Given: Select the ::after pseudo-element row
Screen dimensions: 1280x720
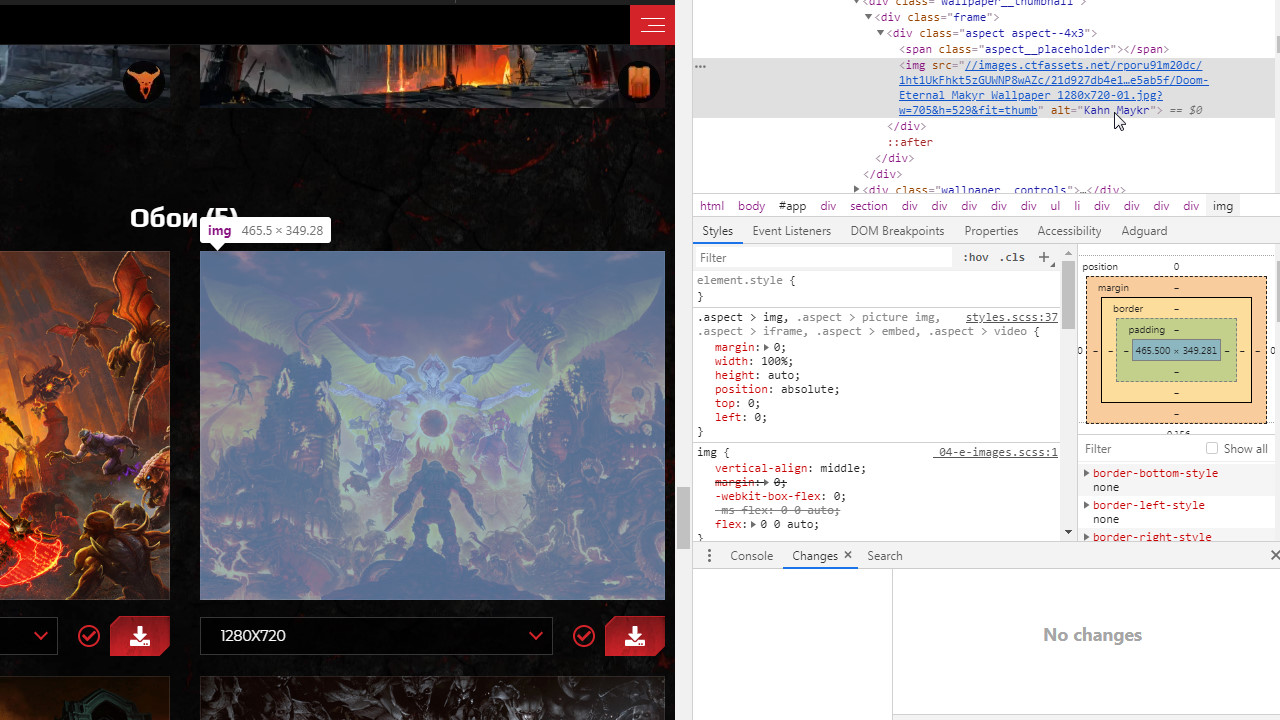Looking at the screenshot, I should point(910,142).
